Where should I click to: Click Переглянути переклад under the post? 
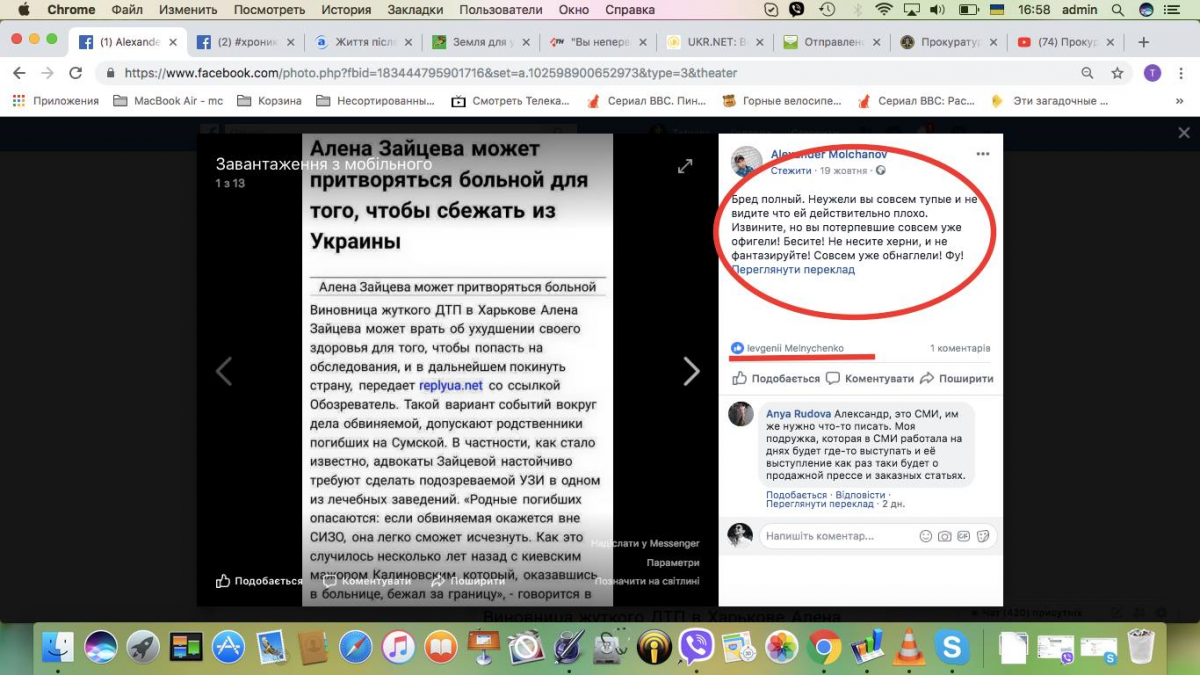[793, 270]
